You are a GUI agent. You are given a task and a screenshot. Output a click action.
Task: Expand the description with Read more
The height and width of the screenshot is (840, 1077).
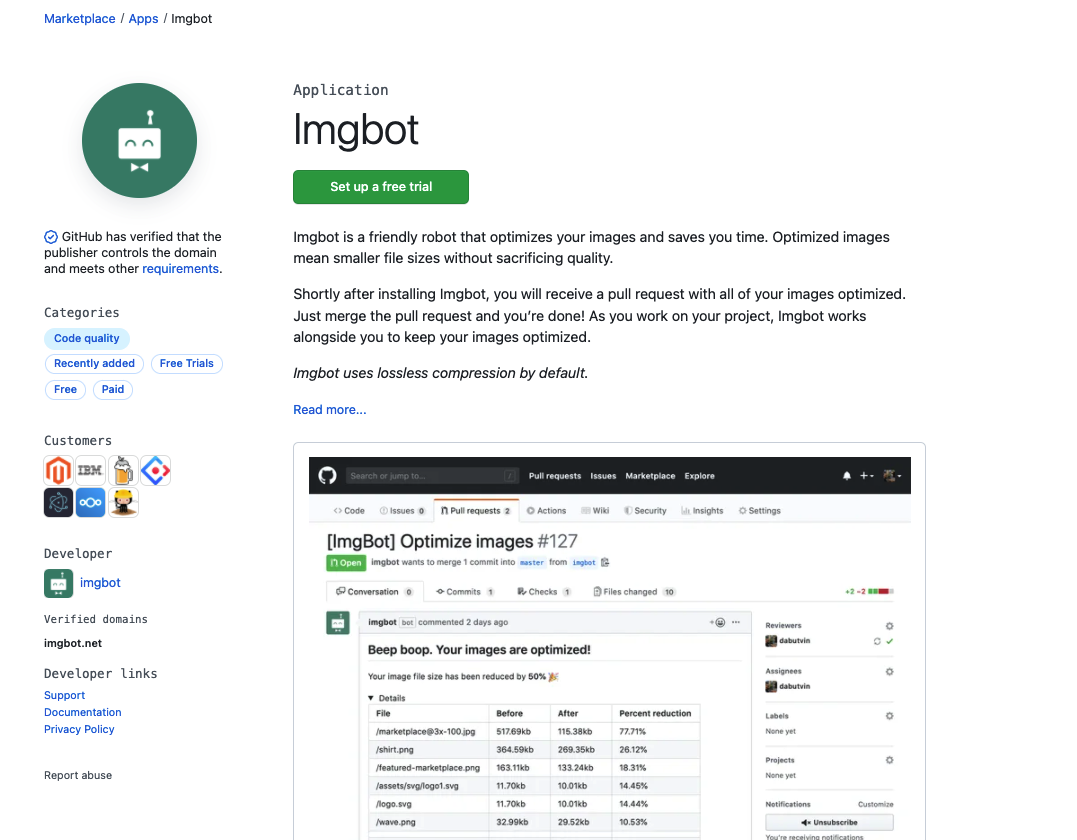(329, 409)
